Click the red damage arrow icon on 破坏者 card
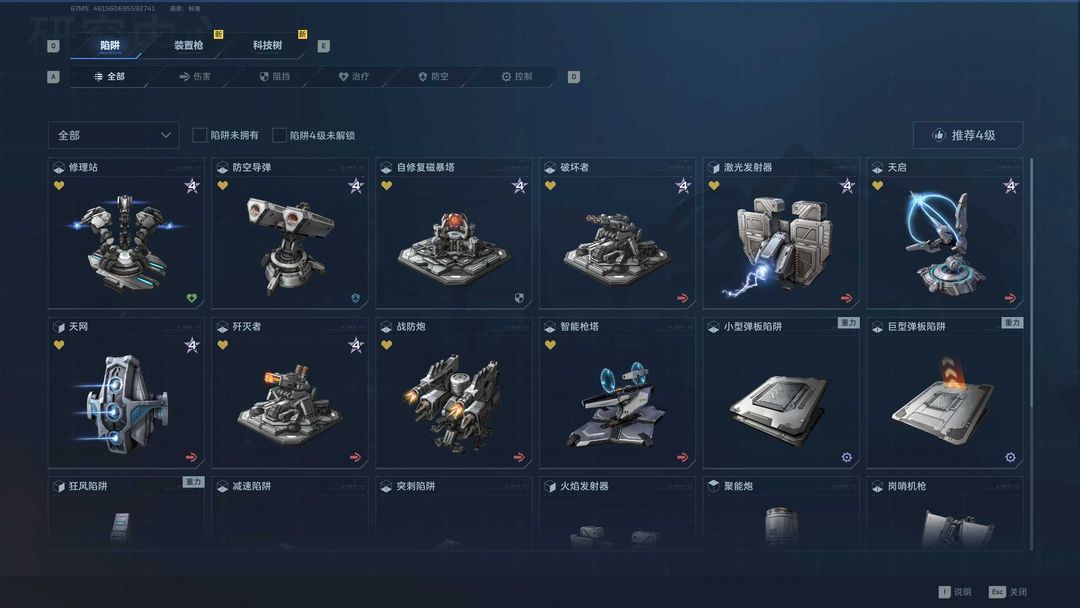This screenshot has height=608, width=1080. tap(683, 298)
